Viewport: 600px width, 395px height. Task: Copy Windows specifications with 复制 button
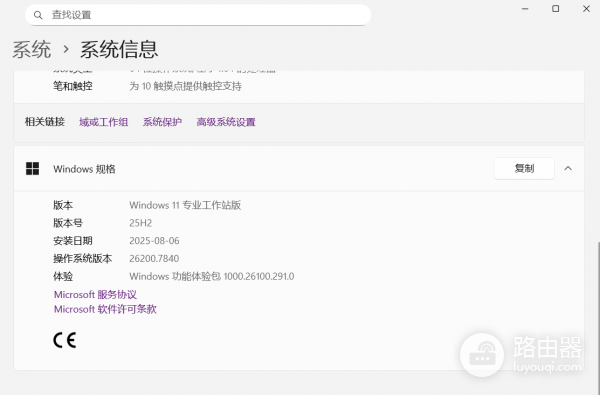(x=524, y=168)
